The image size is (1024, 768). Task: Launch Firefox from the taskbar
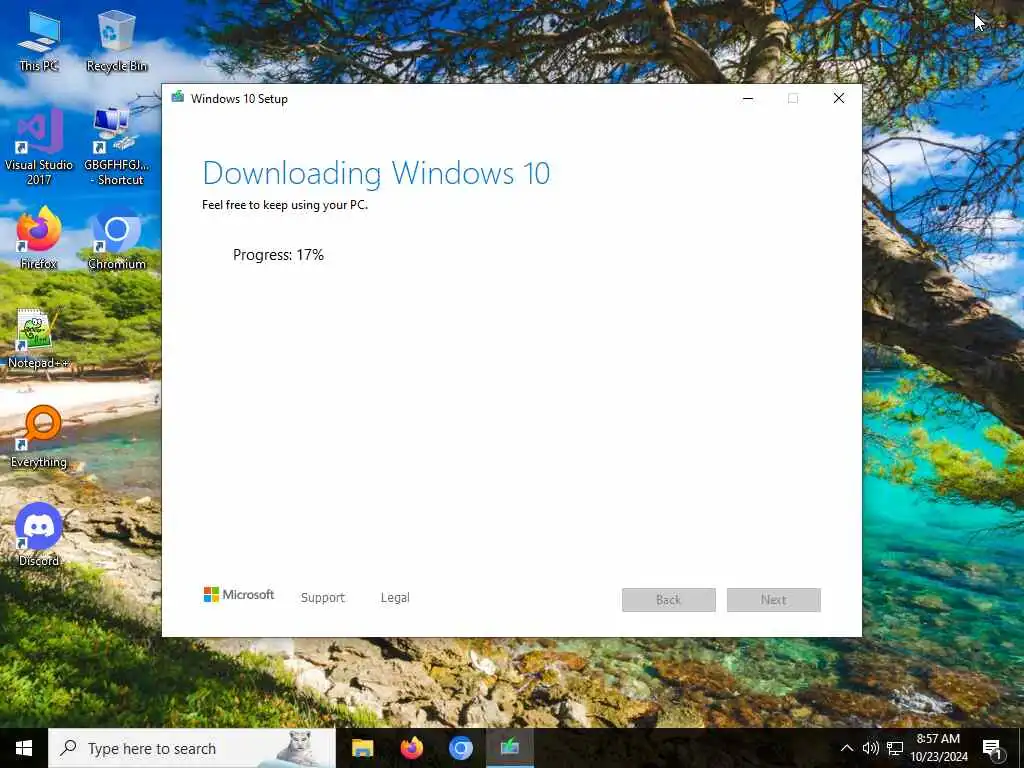click(411, 748)
